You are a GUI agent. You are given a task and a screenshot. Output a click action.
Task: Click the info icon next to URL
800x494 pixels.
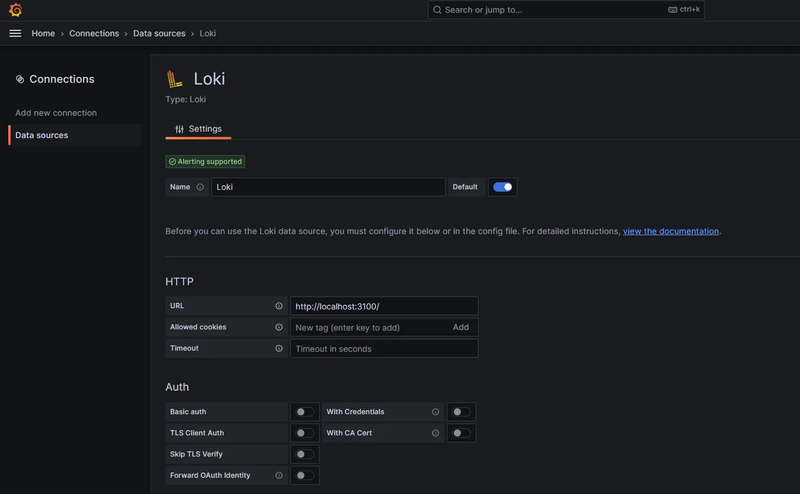tap(279, 306)
